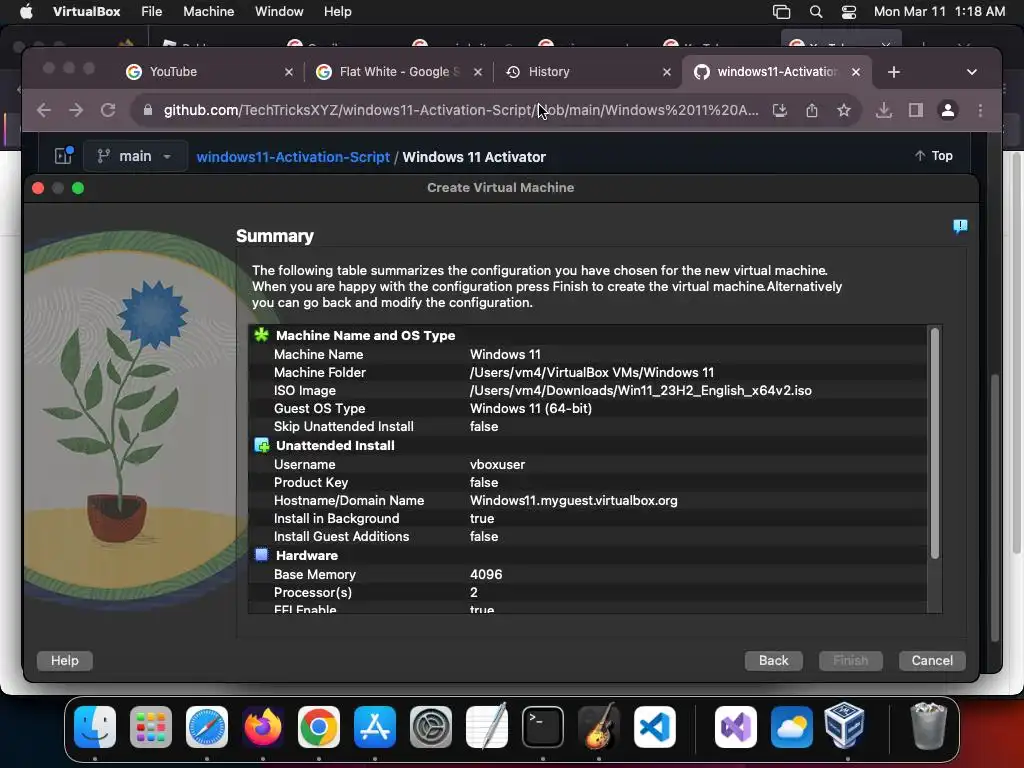Close the YouTube tab

[x=289, y=72]
